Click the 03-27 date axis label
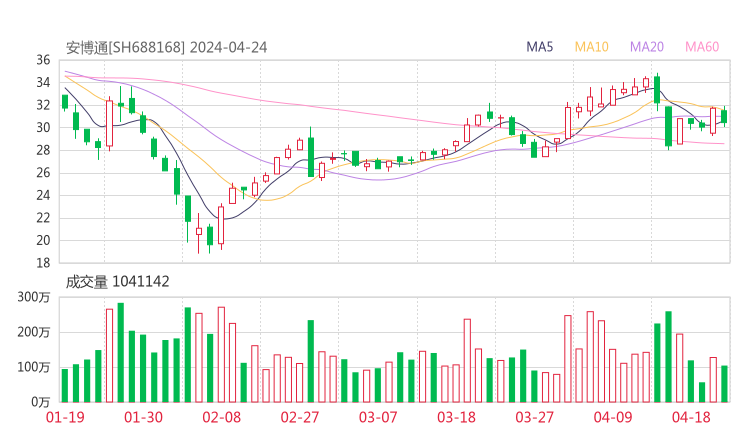The height and width of the screenshot is (440, 740). point(534,417)
